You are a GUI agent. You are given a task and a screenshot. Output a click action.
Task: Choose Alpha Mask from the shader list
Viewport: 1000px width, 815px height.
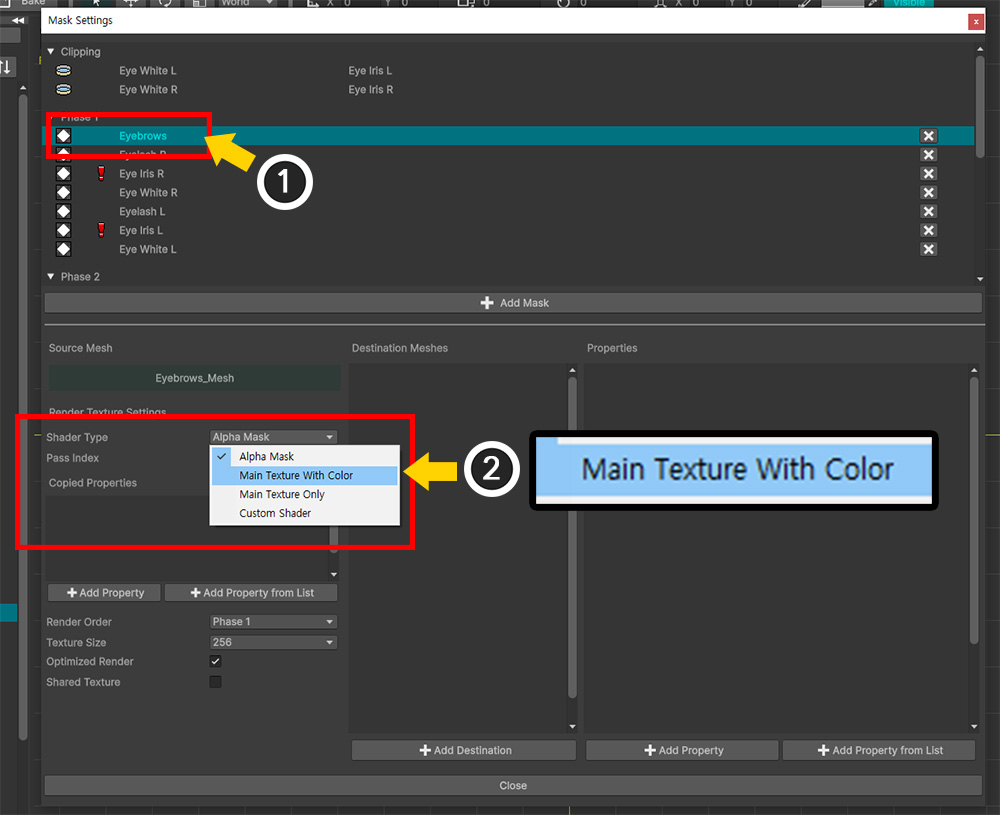305,457
